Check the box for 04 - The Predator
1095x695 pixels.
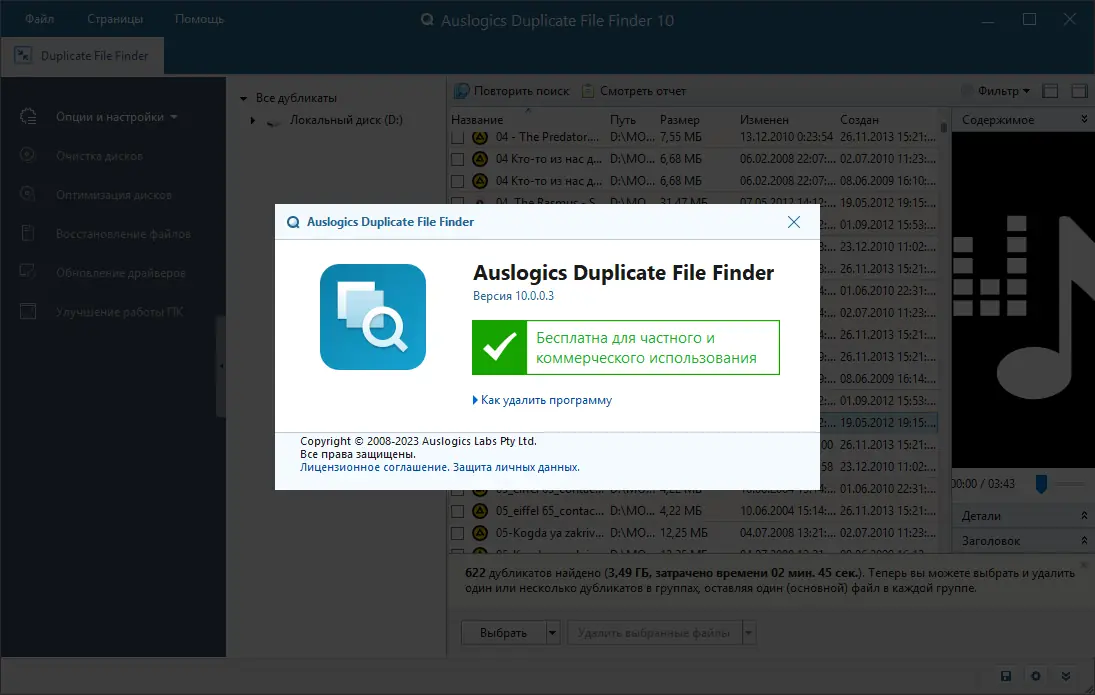(x=457, y=138)
